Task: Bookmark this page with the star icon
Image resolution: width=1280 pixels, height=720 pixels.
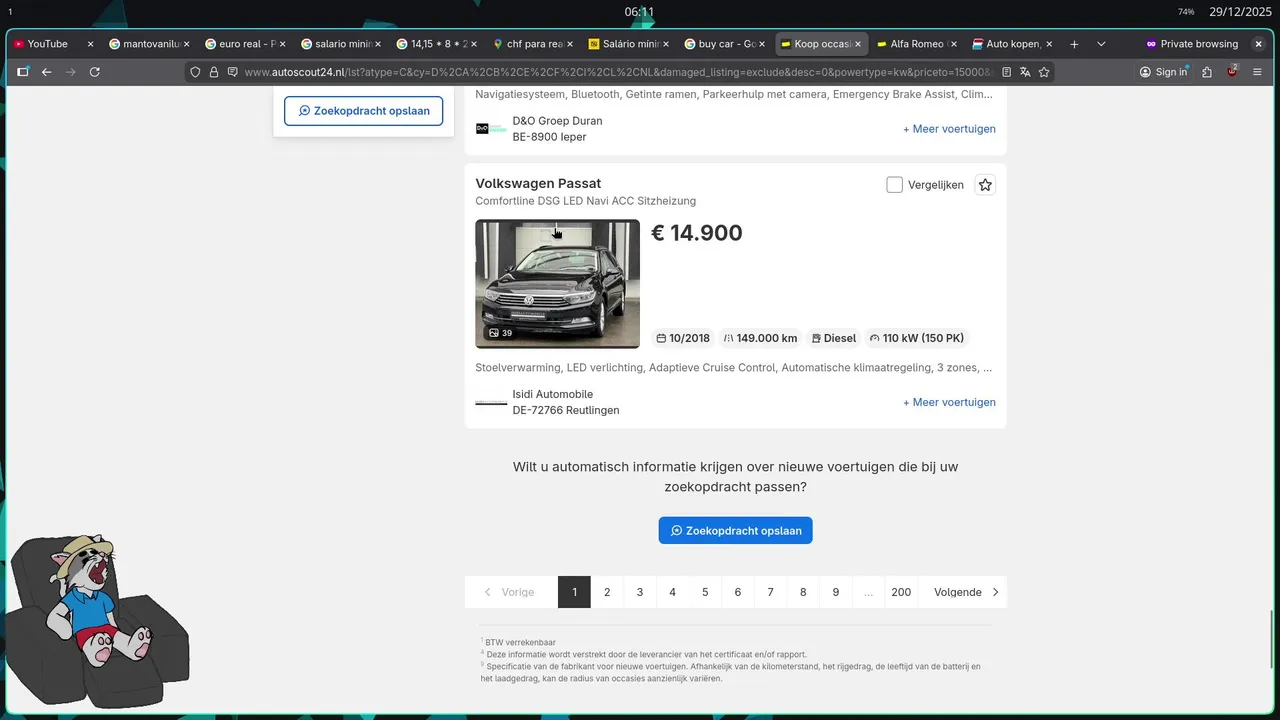Action: click(x=1044, y=72)
